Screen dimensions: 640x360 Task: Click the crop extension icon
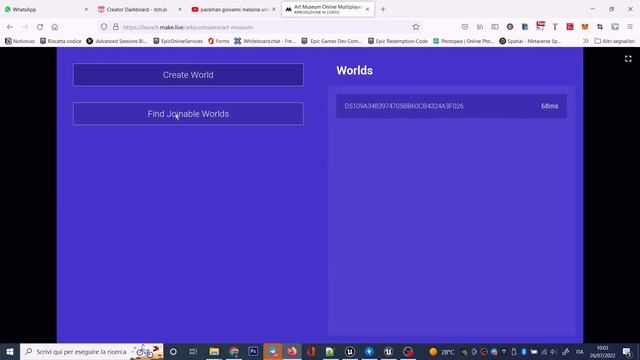click(x=600, y=27)
